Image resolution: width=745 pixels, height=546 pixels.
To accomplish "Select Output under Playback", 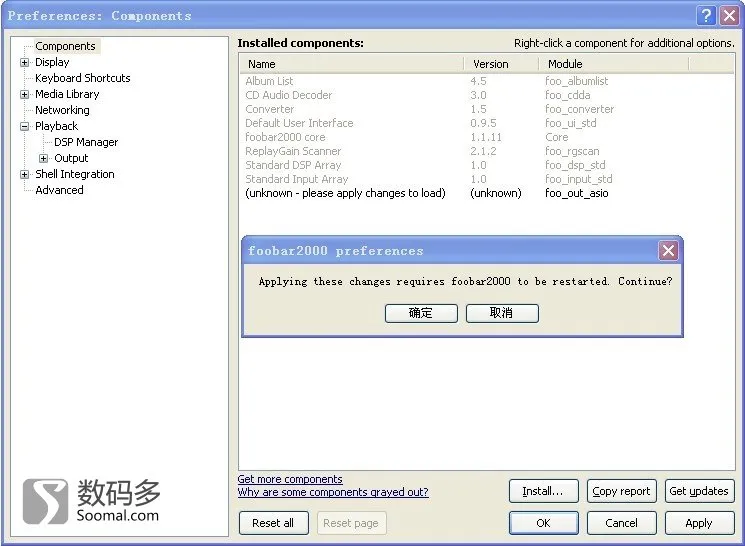I will (x=71, y=158).
